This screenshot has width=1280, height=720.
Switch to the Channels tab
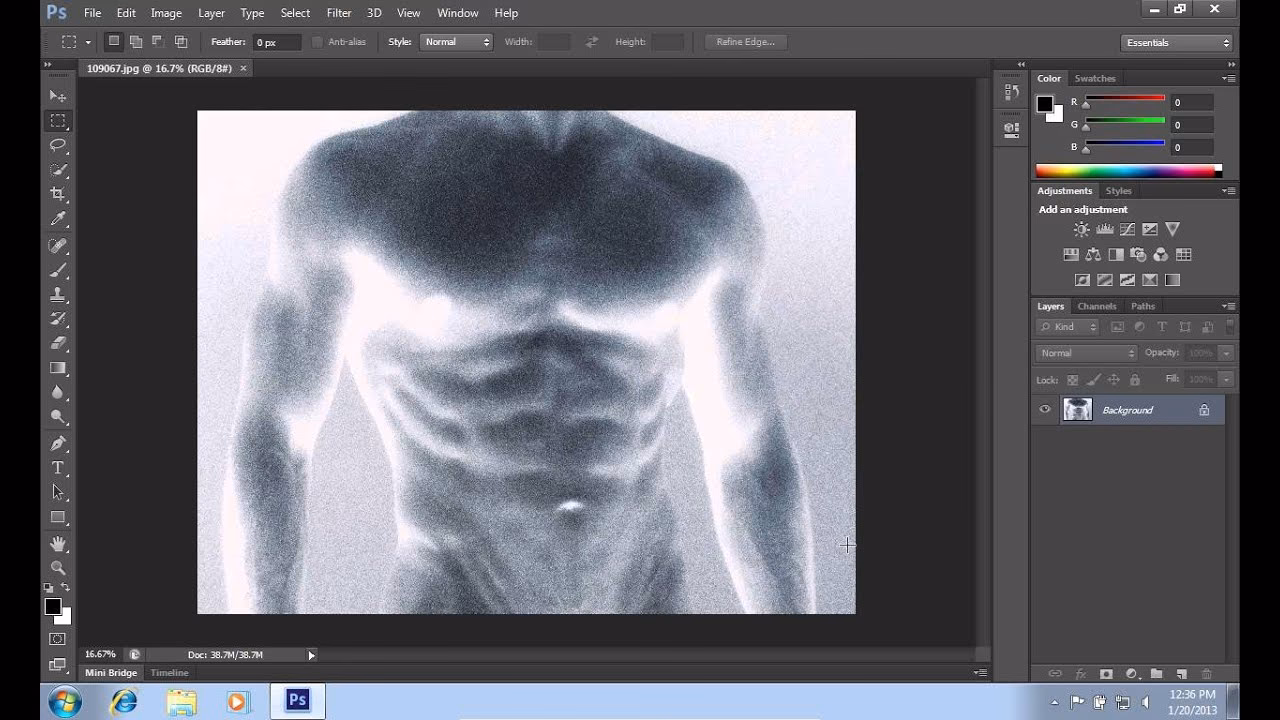coord(1096,306)
